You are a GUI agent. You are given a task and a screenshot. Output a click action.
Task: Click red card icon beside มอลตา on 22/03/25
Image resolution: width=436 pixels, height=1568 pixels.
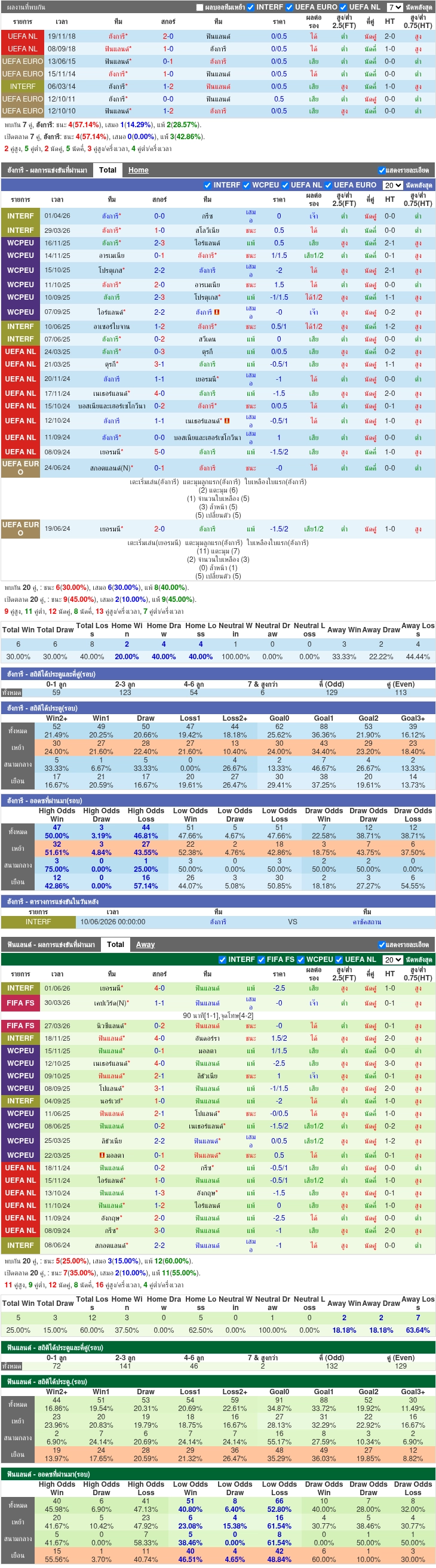click(102, 1155)
